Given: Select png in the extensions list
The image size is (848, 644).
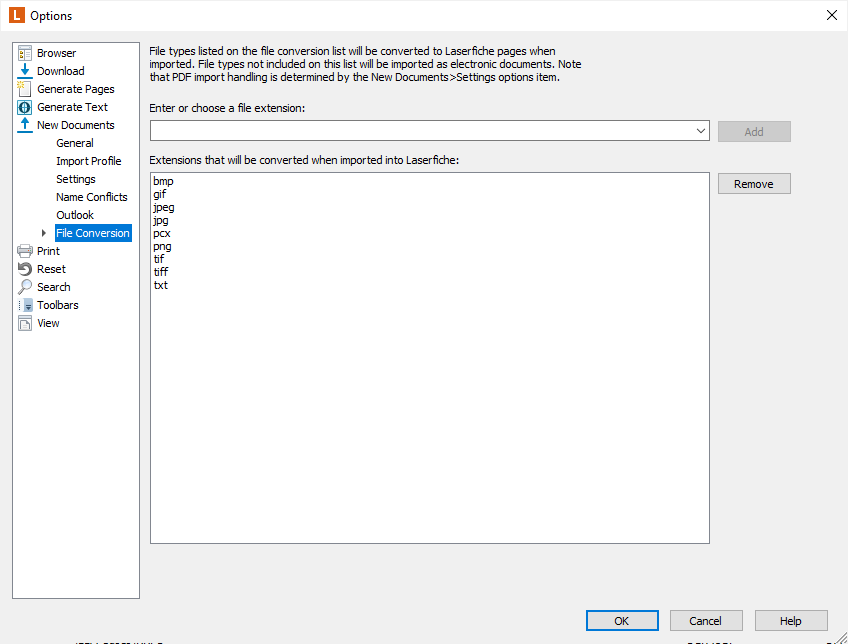Looking at the screenshot, I should pyautogui.click(x=162, y=246).
